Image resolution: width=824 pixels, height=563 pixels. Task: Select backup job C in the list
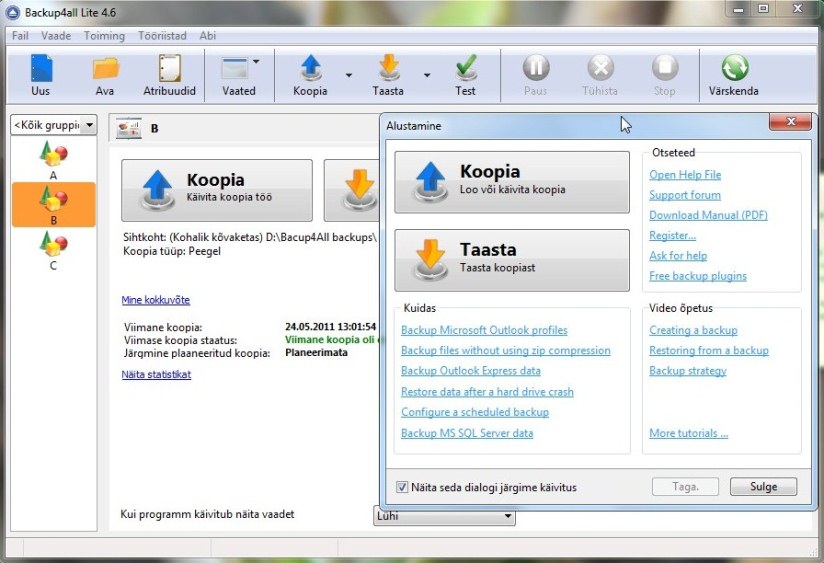point(53,250)
